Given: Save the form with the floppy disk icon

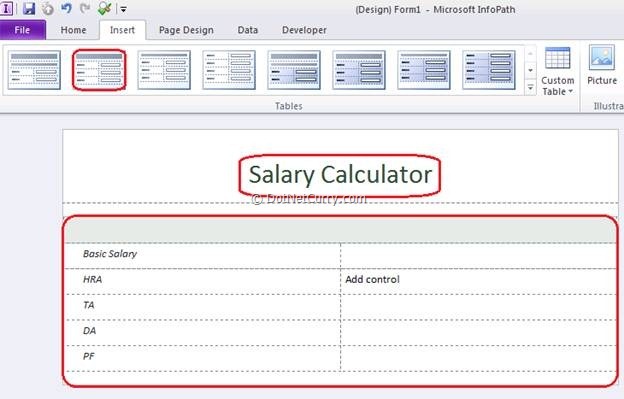Looking at the screenshot, I should tap(29, 8).
